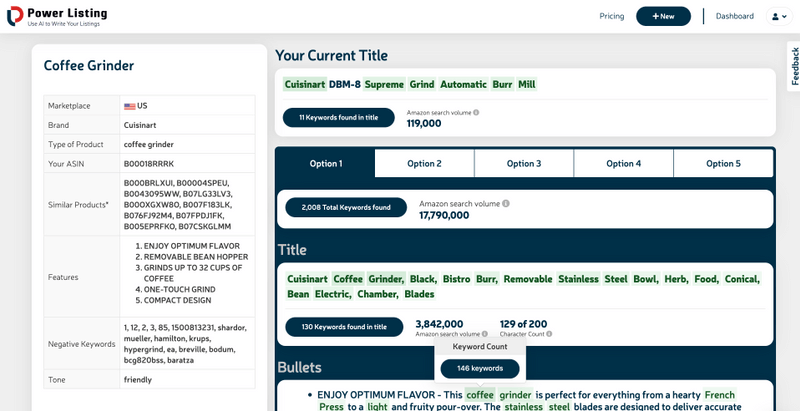
Task: Click keyword Bistro in the generated title
Action: 456,279
